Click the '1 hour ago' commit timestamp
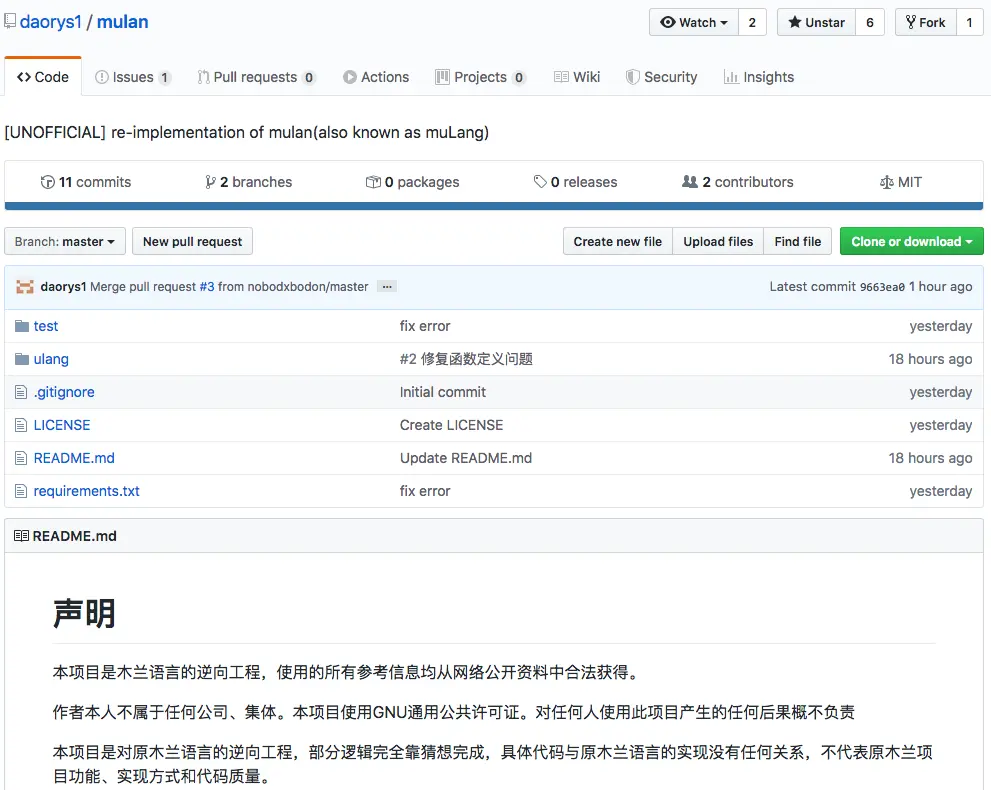Viewport: 991px width, 790px height. [940, 287]
